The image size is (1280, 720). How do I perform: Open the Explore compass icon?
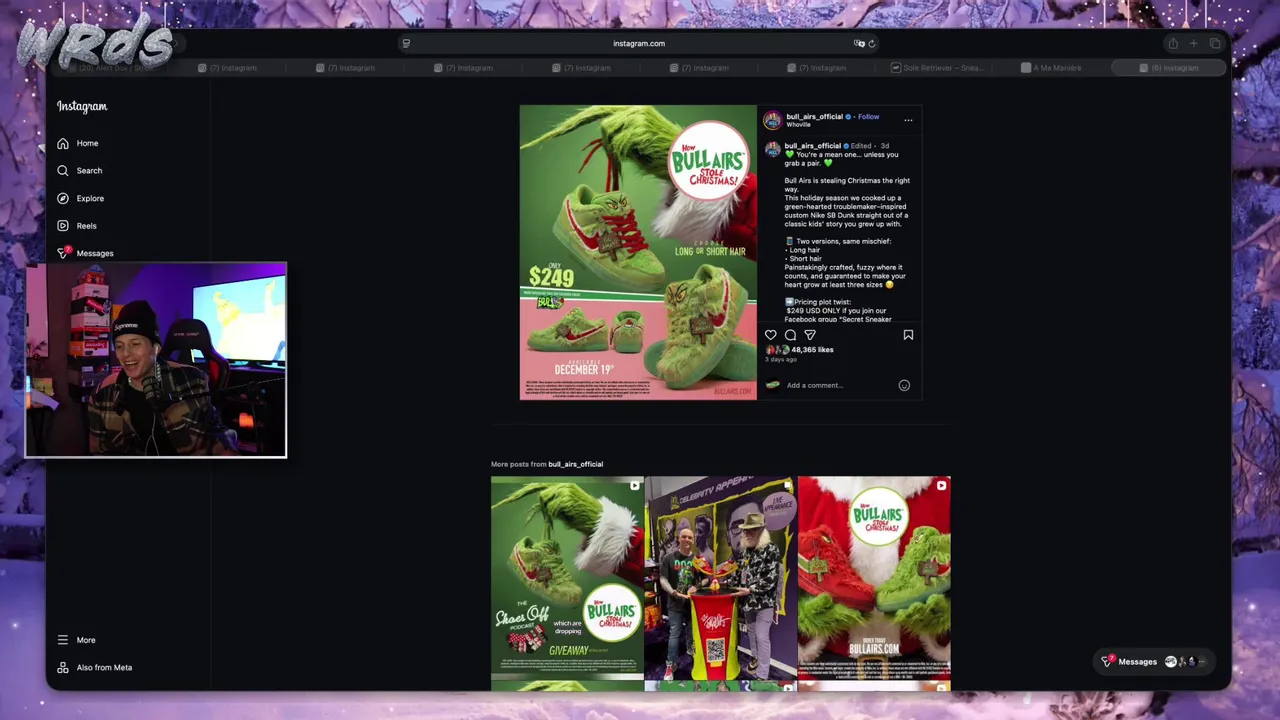click(63, 198)
